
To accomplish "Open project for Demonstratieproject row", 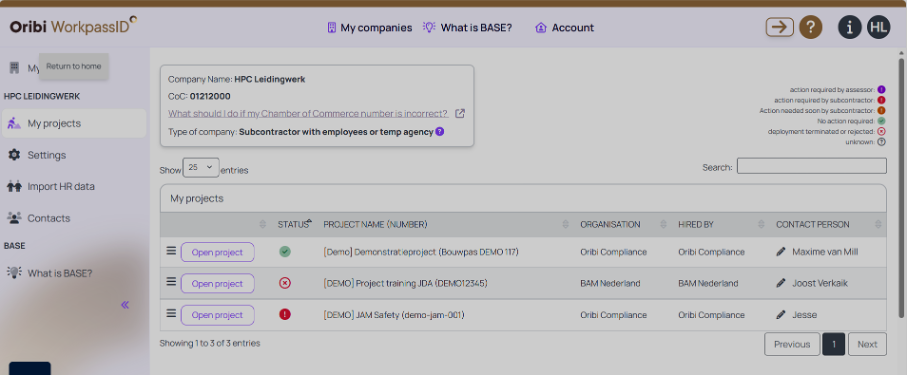I will [x=218, y=253].
